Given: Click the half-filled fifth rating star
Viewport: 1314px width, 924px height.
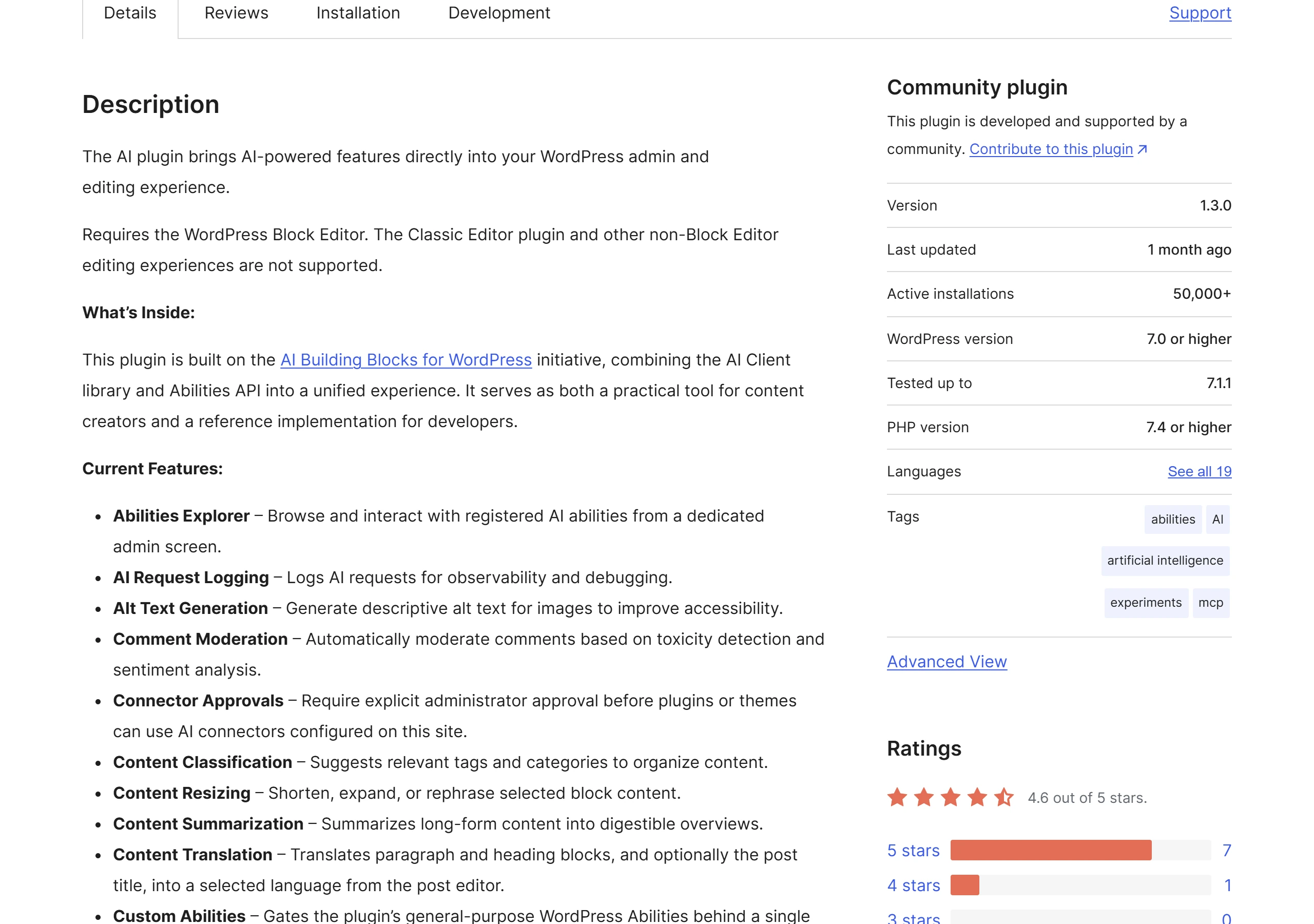Looking at the screenshot, I should click(1003, 797).
